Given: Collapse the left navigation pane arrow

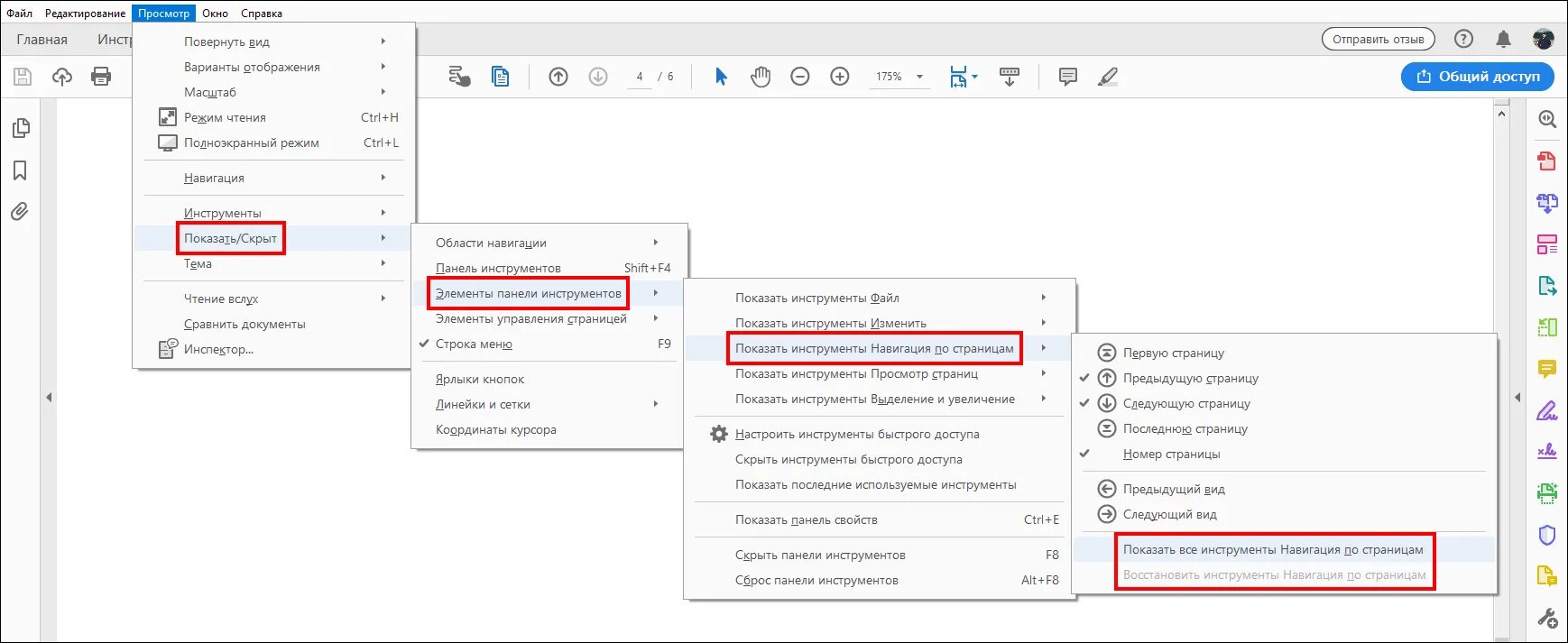Looking at the screenshot, I should click(49, 397).
